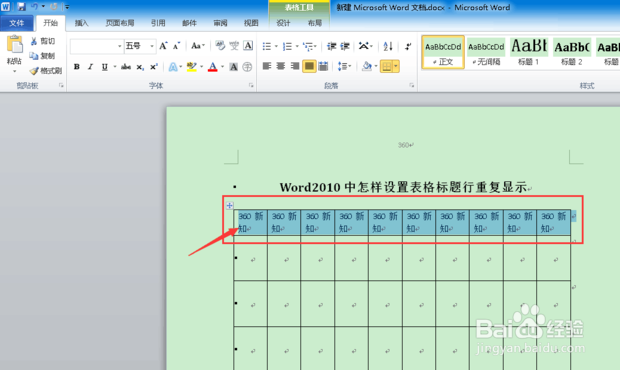The height and width of the screenshot is (370, 620).
Task: Switch to the 插入 (Insert) tab
Action: coord(81,23)
